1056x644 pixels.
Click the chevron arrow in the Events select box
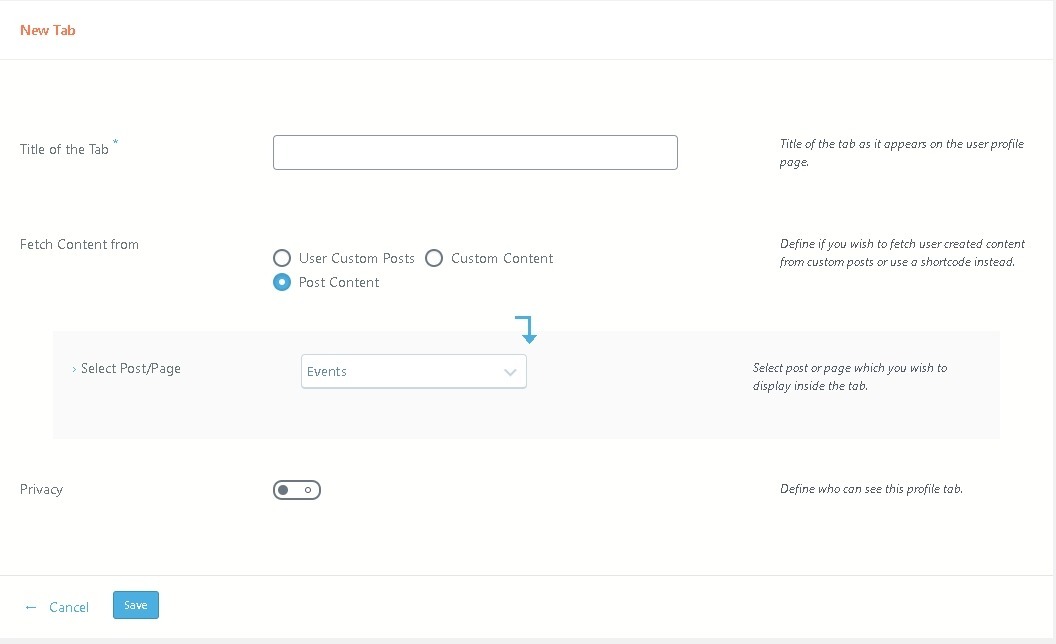pyautogui.click(x=510, y=372)
